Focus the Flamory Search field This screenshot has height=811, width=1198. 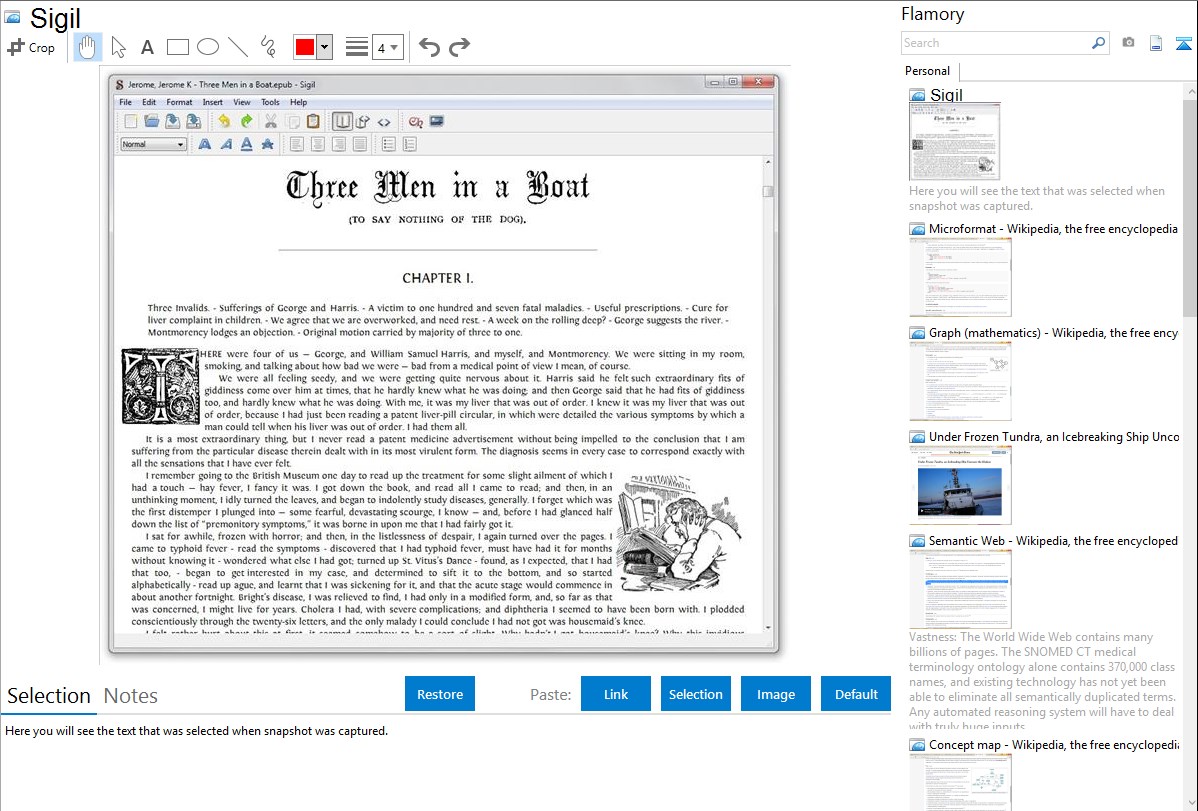tap(996, 43)
